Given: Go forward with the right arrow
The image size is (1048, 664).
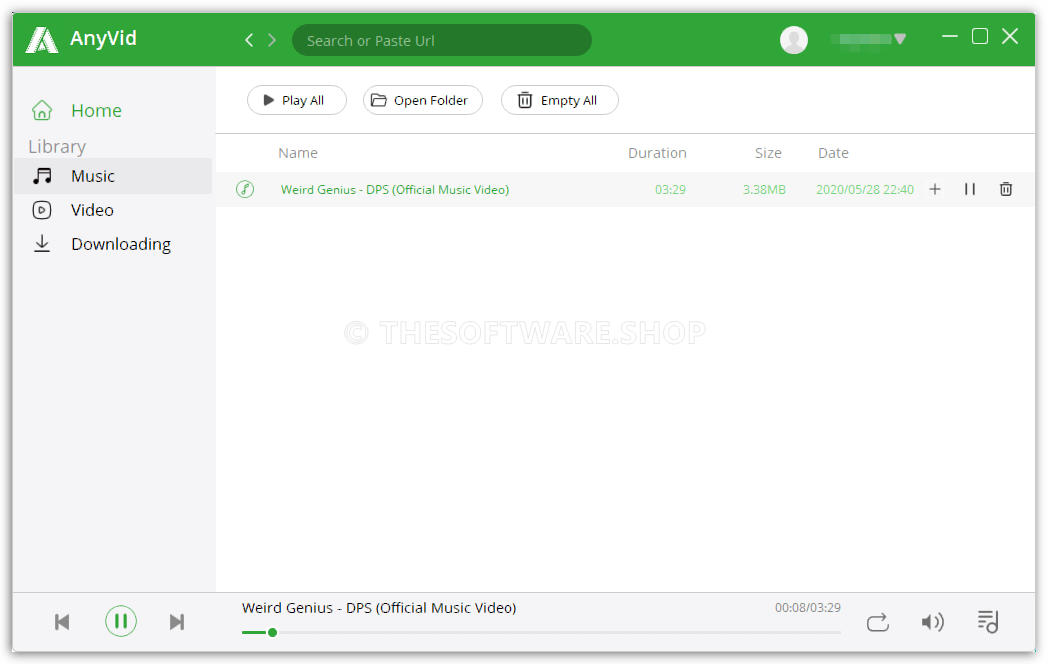Looking at the screenshot, I should [272, 40].
